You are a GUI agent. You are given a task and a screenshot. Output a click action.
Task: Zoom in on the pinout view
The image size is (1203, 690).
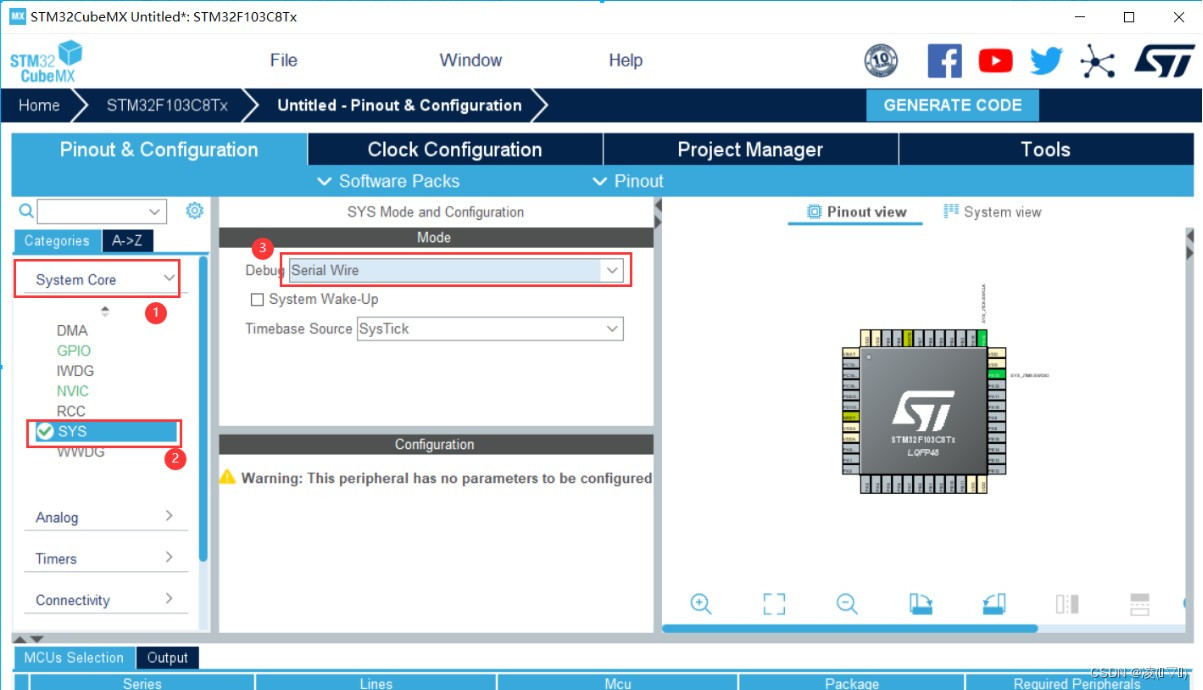pos(701,604)
